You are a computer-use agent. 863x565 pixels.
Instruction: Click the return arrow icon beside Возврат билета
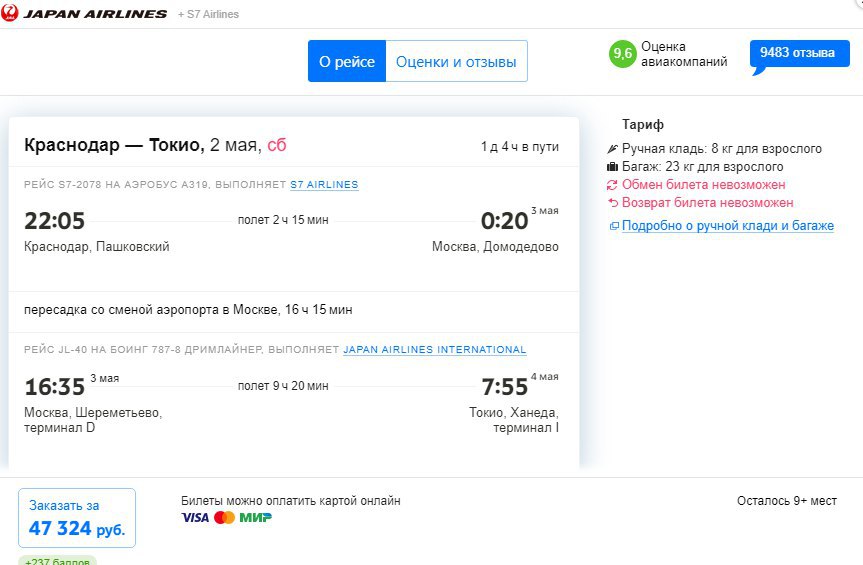(613, 202)
